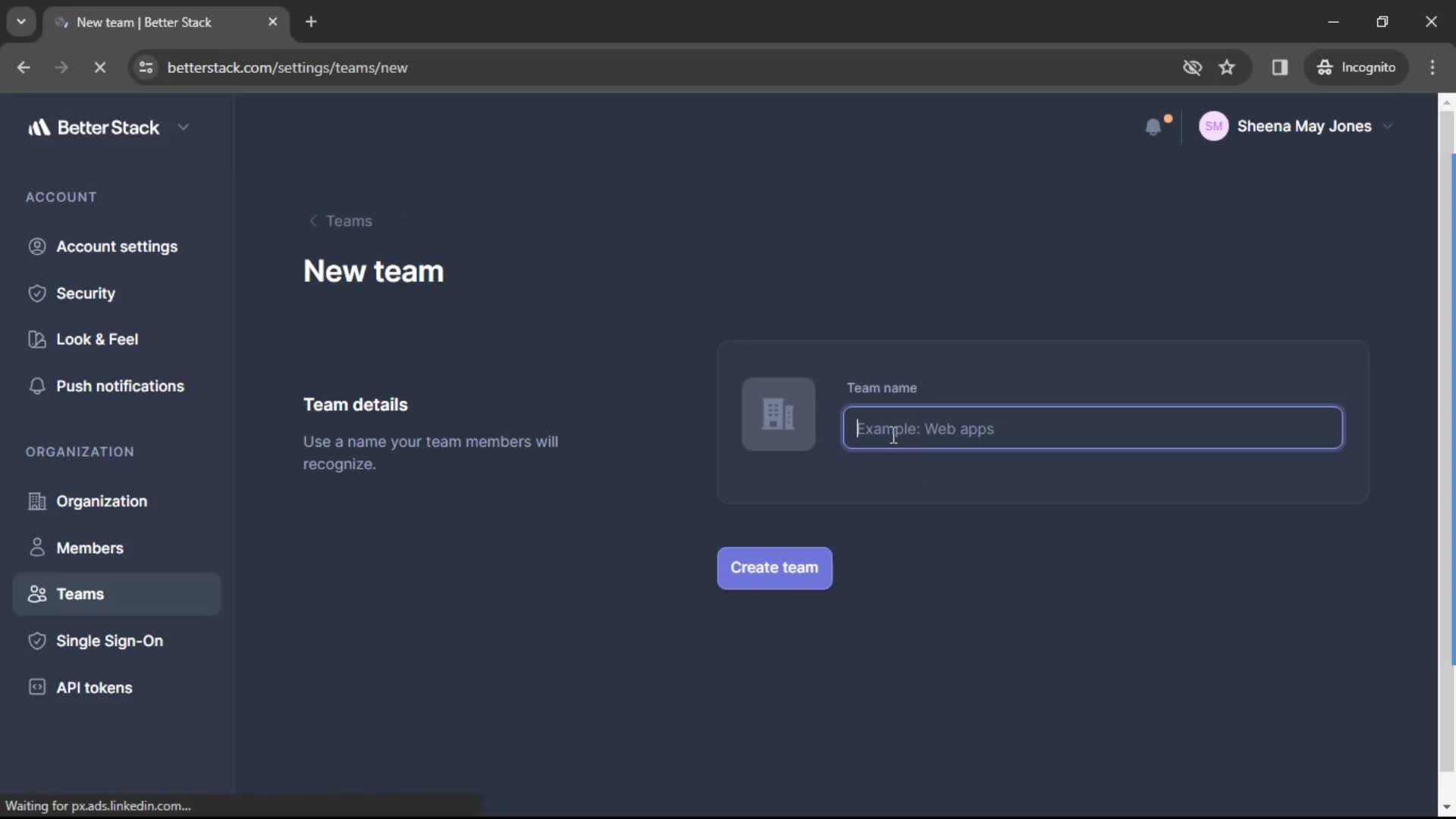Expand the Sheena May Jones account menu
1456x819 pixels.
1388,127
